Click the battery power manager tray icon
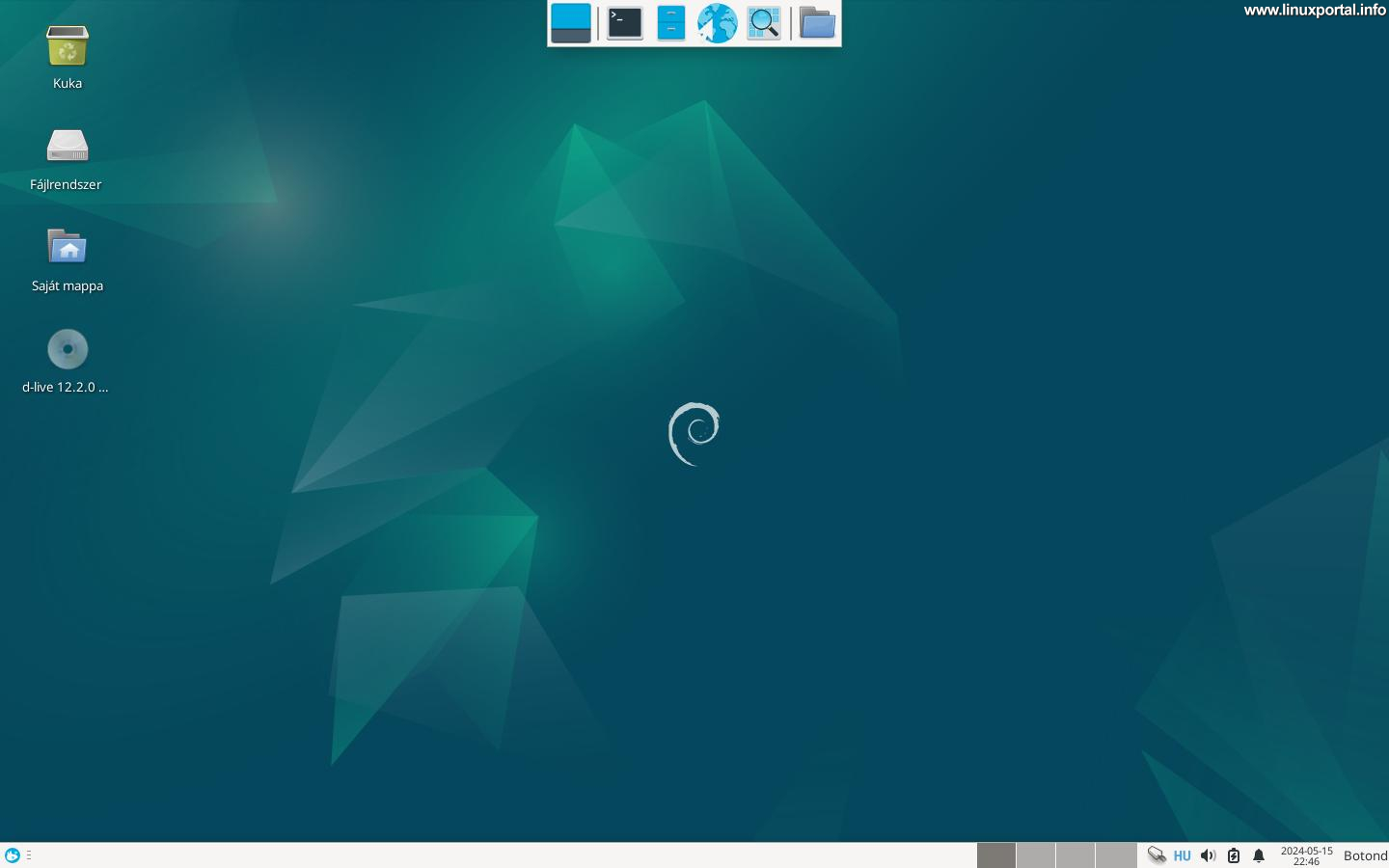The width and height of the screenshot is (1389, 868). point(1234,855)
